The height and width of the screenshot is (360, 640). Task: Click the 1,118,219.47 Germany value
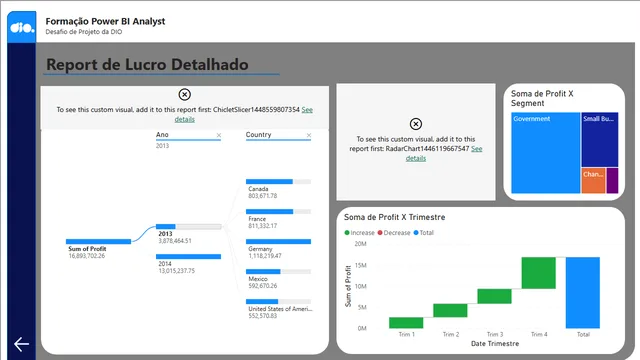click(265, 256)
